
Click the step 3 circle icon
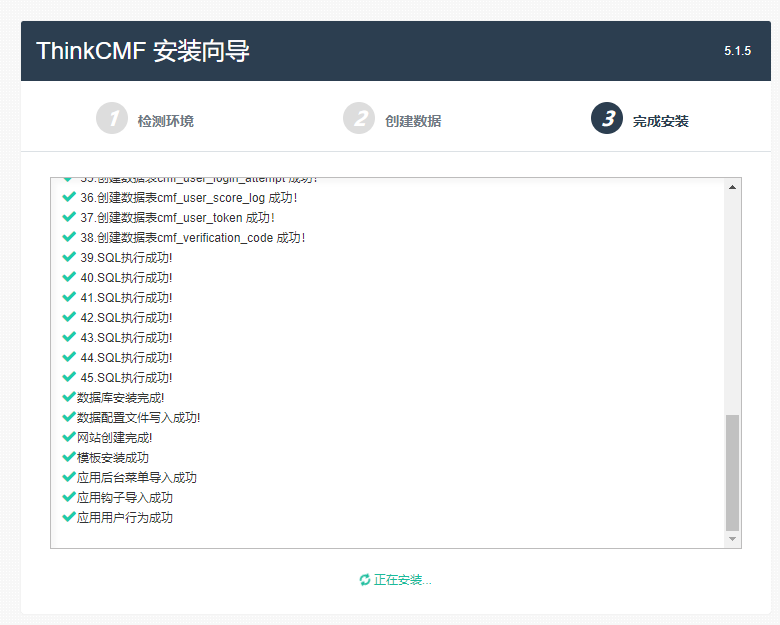pyautogui.click(x=607, y=118)
